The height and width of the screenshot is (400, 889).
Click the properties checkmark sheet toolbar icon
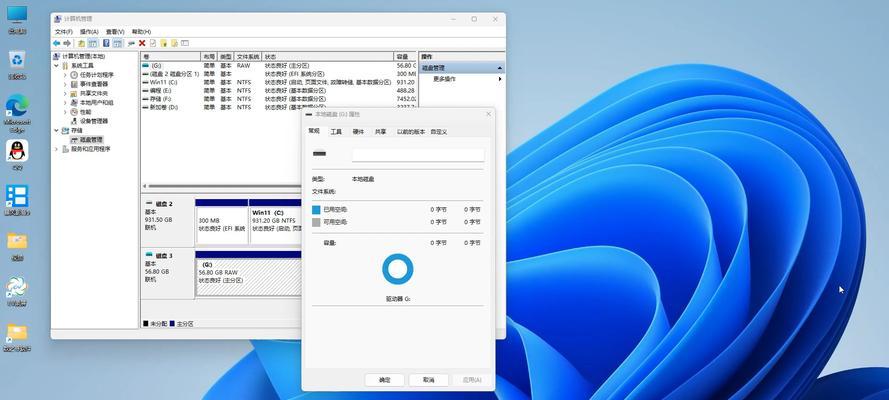click(x=153, y=43)
